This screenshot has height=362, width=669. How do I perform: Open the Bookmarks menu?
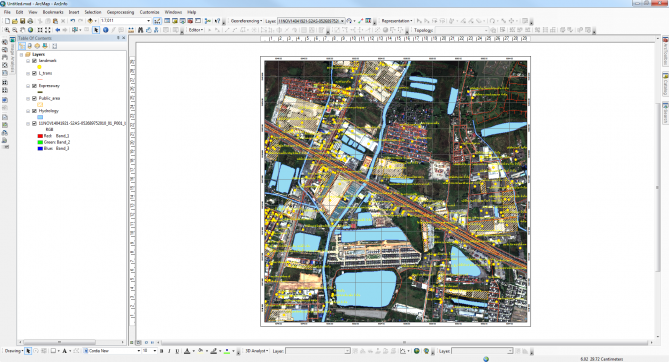pyautogui.click(x=53, y=12)
